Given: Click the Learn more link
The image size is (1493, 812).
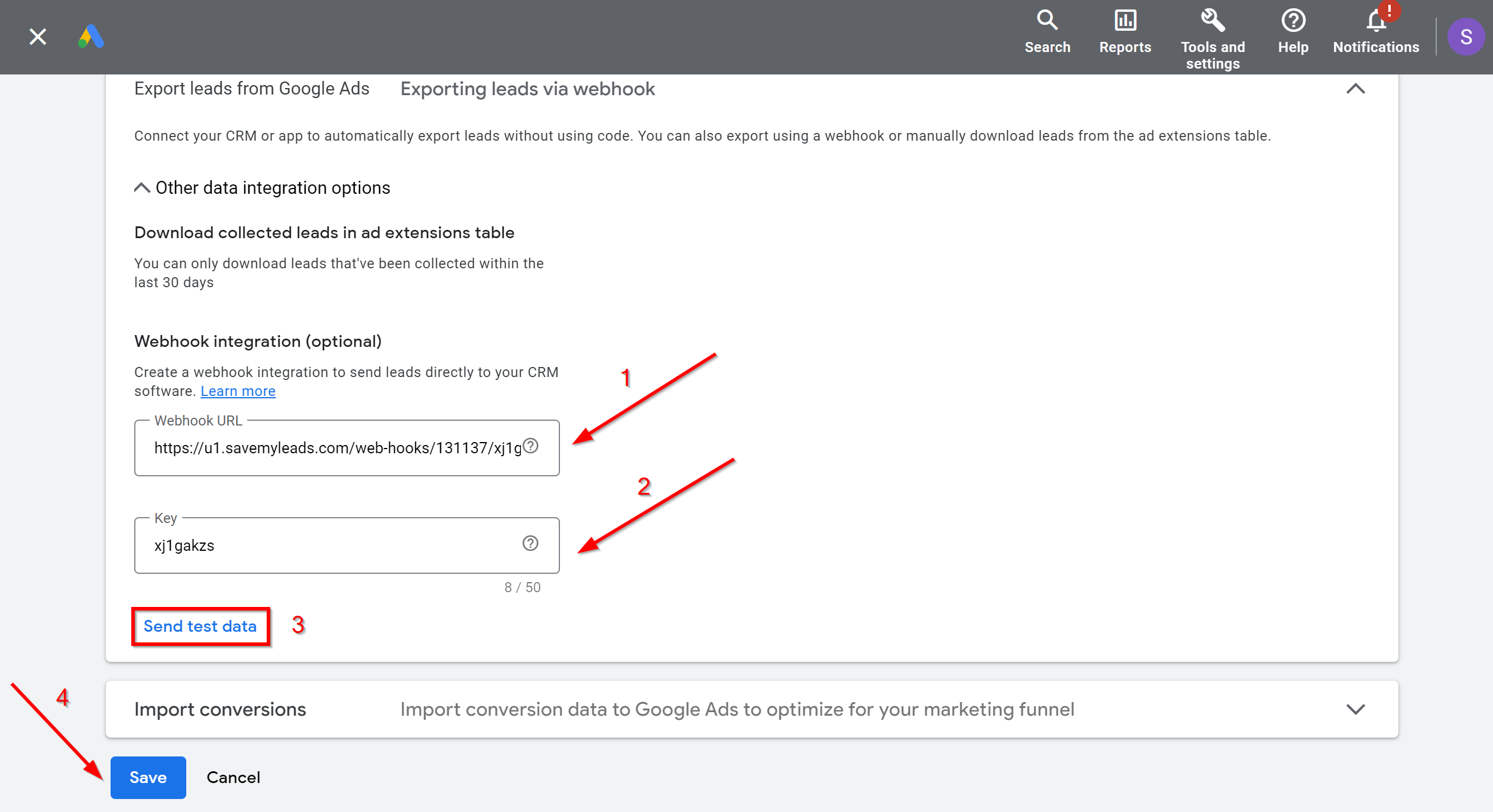Looking at the screenshot, I should (x=237, y=391).
